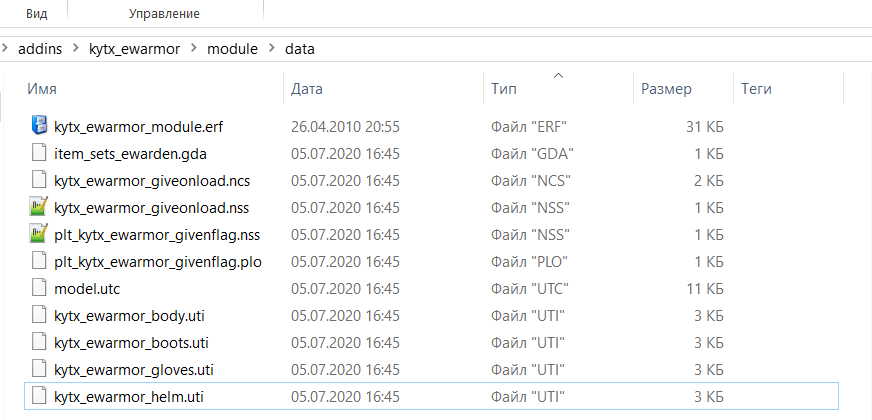Image resolution: width=872 pixels, height=420 pixels.
Task: Expand the chevron between module and data
Action: tap(272, 48)
